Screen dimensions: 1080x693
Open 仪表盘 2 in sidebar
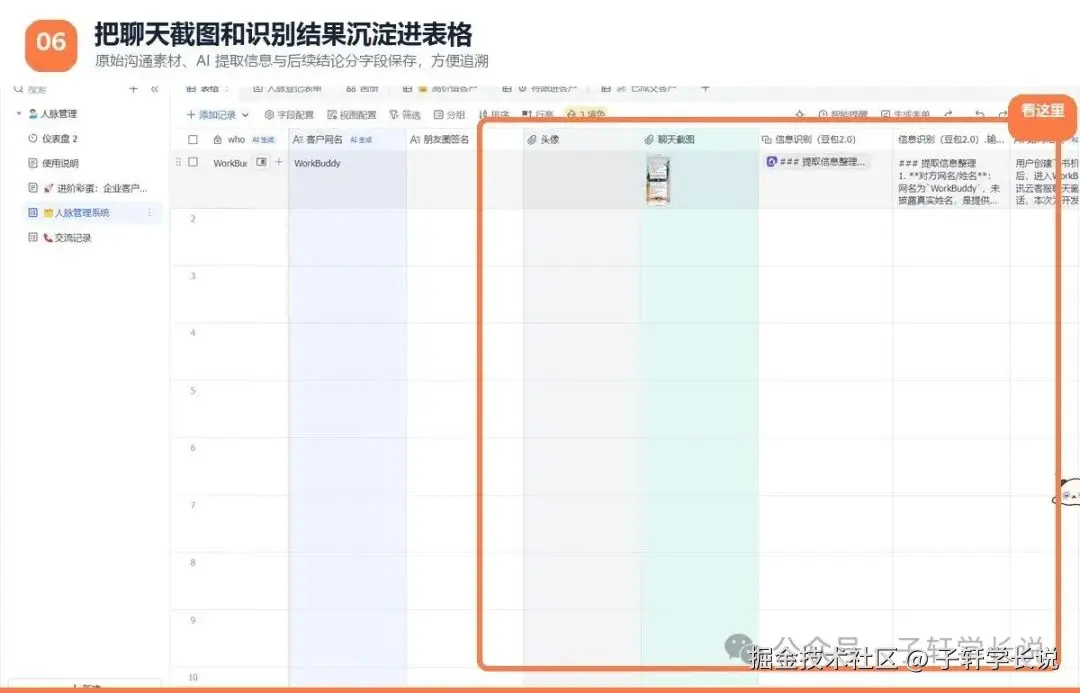pos(60,138)
